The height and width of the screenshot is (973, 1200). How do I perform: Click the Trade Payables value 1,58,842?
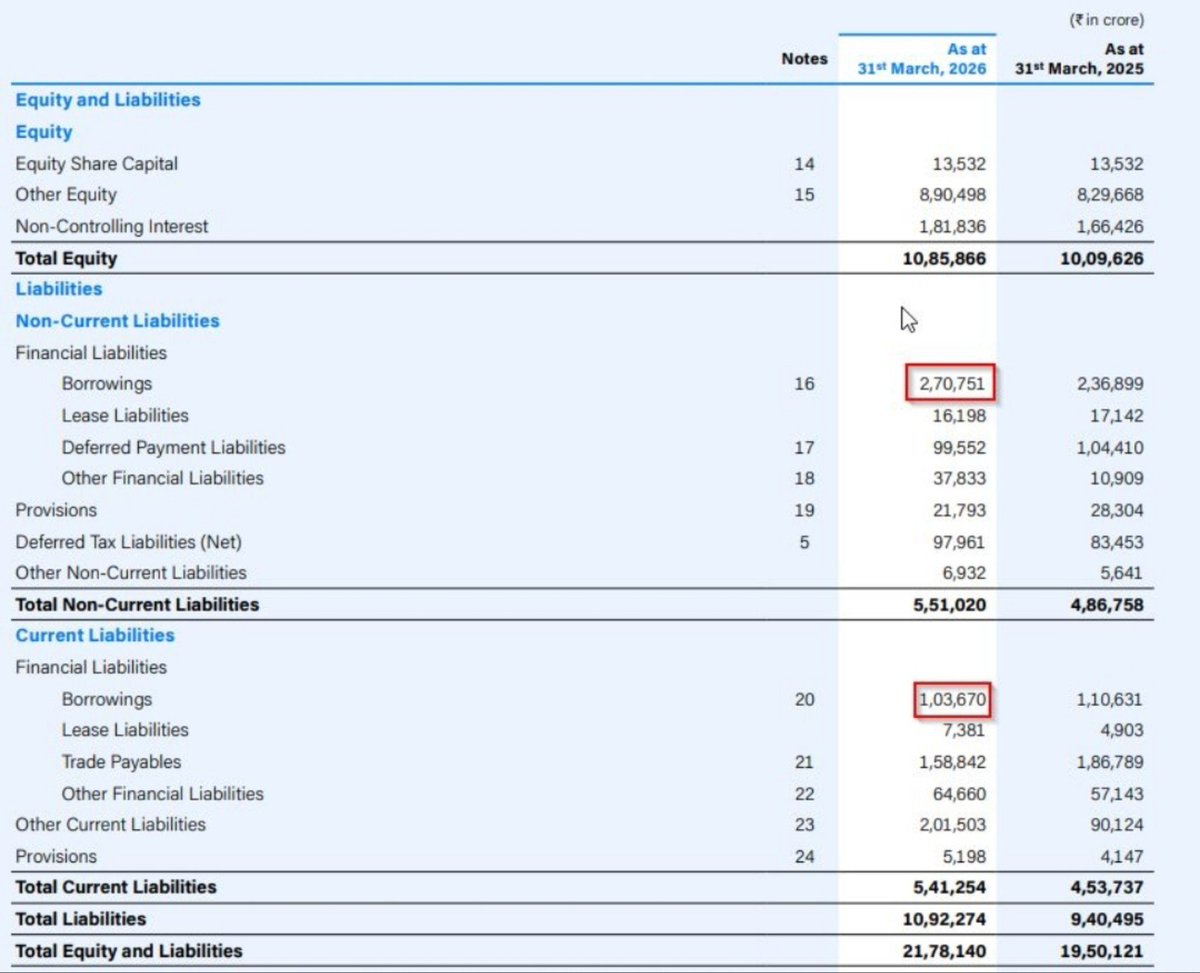tap(952, 762)
